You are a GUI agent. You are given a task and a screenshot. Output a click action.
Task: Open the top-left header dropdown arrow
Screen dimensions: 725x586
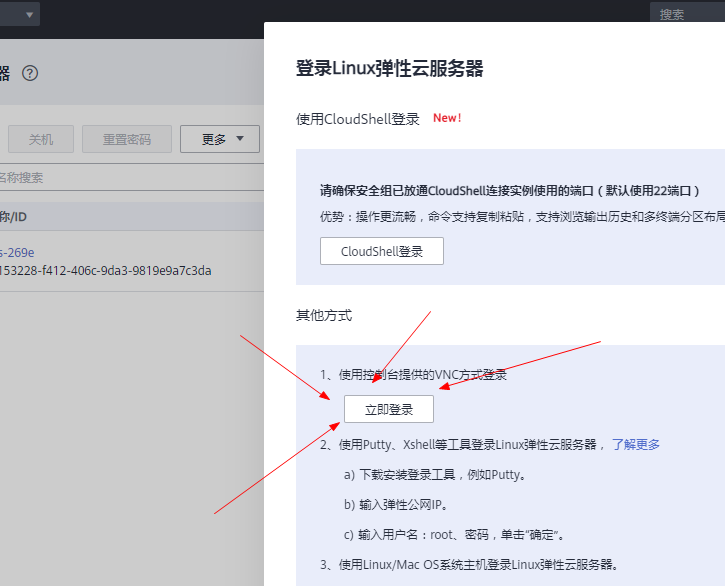30,15
